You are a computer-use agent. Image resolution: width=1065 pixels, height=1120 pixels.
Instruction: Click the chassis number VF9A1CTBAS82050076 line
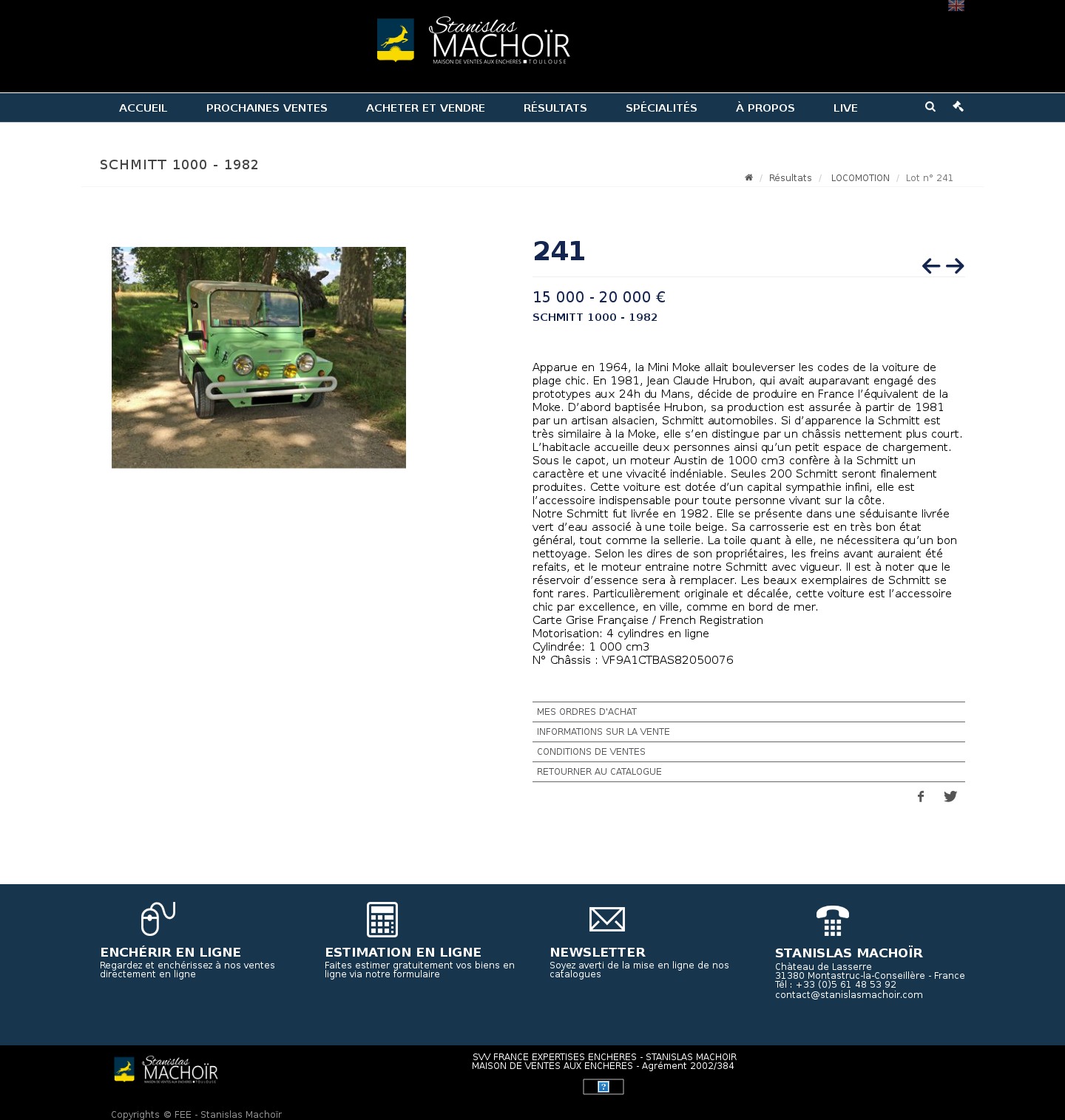633,660
